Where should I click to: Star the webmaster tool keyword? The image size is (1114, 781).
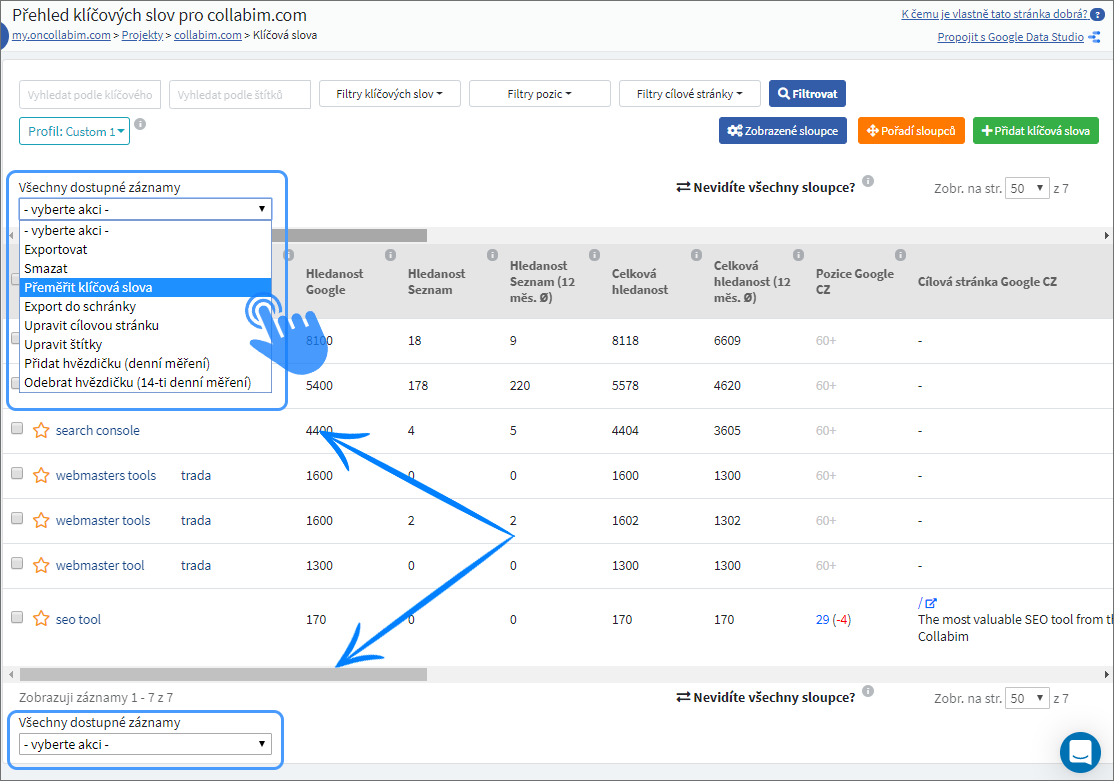41,566
